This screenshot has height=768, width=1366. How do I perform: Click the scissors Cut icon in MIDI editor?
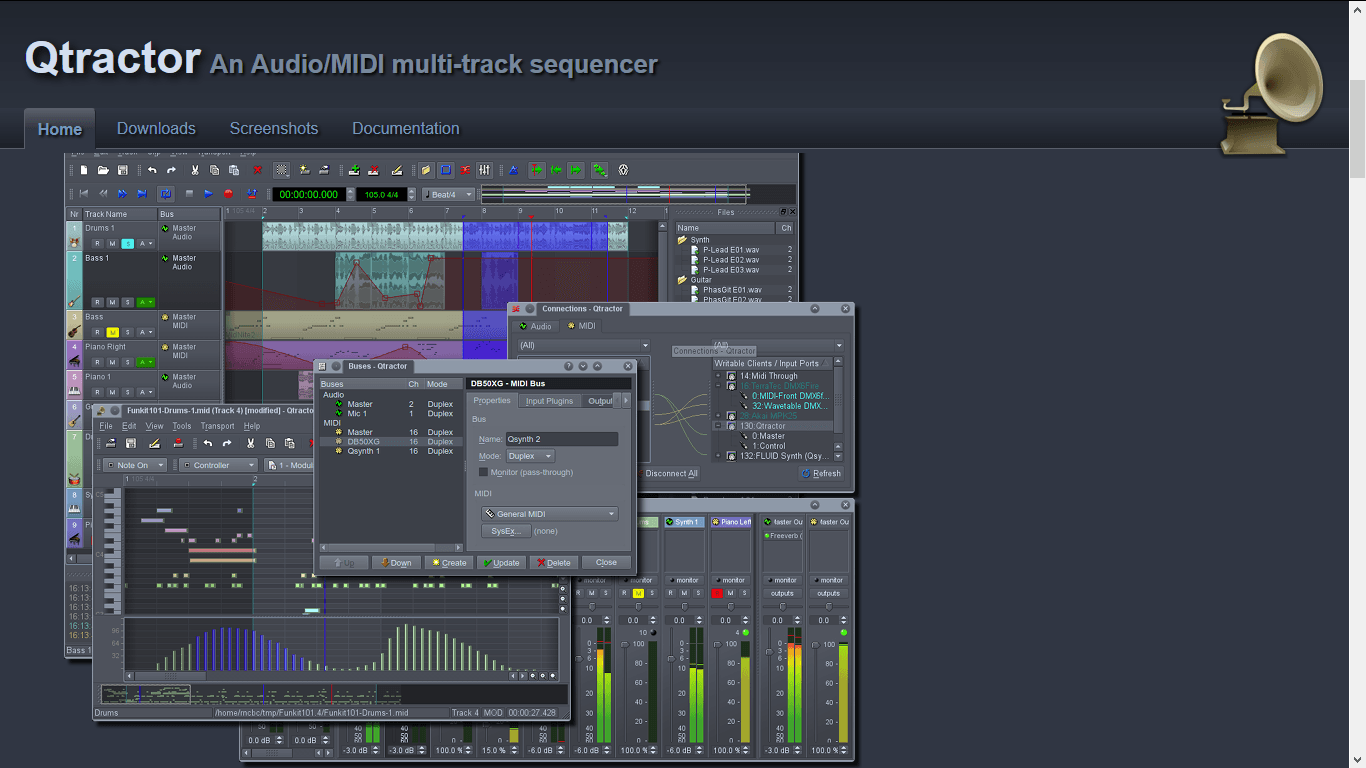(x=250, y=443)
